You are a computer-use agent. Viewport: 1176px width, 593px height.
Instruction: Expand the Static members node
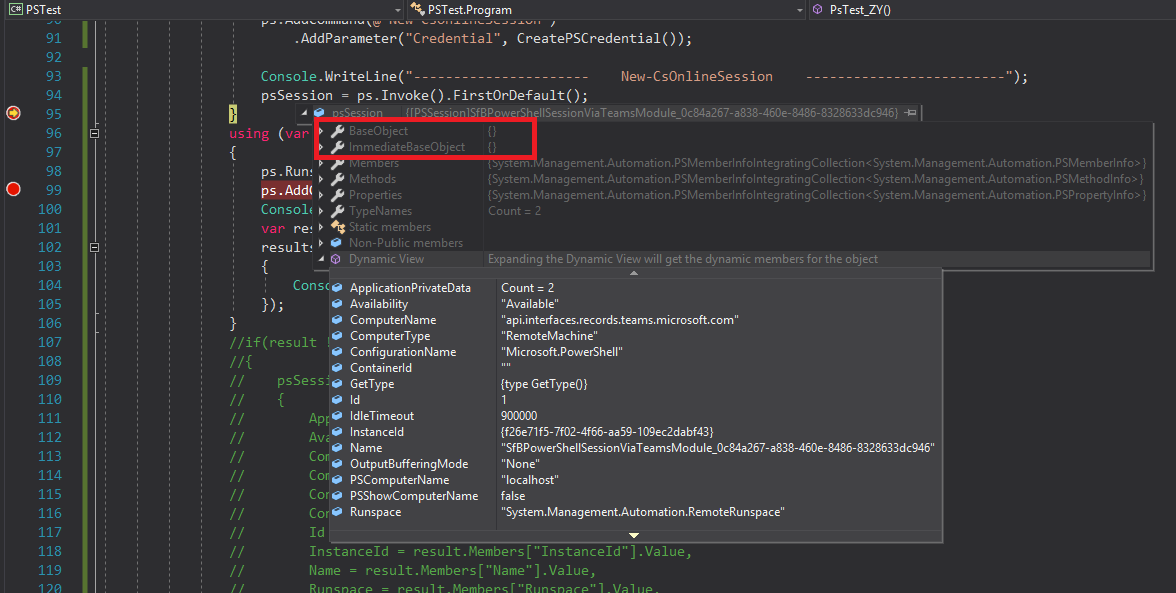point(322,227)
